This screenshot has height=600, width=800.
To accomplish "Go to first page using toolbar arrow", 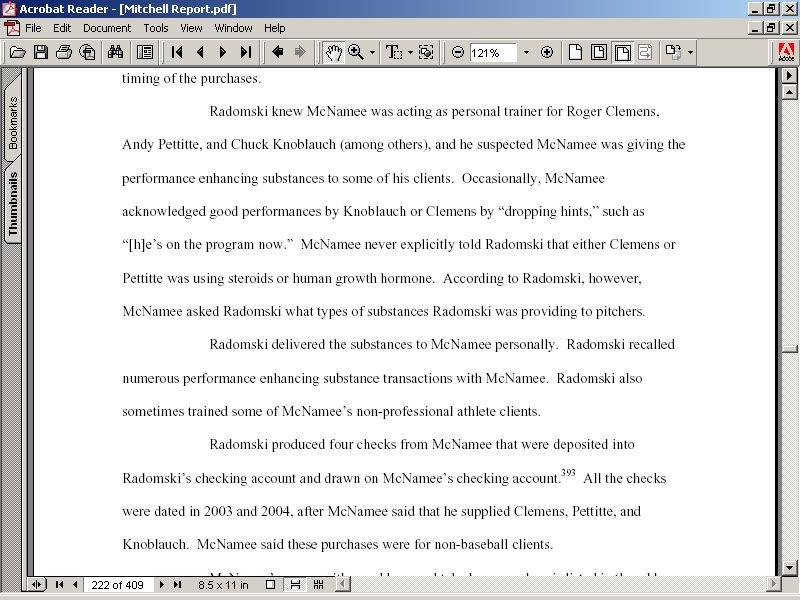I will pyautogui.click(x=177, y=52).
